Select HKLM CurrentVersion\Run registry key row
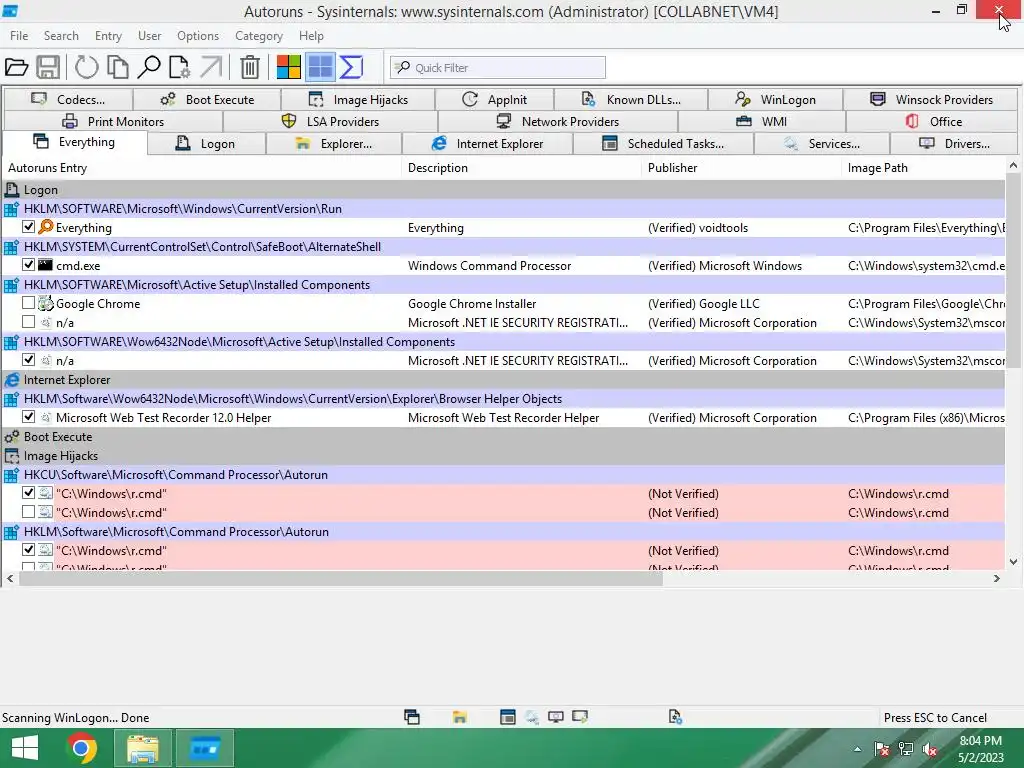Screen dimensions: 1024x768 pos(504,209)
